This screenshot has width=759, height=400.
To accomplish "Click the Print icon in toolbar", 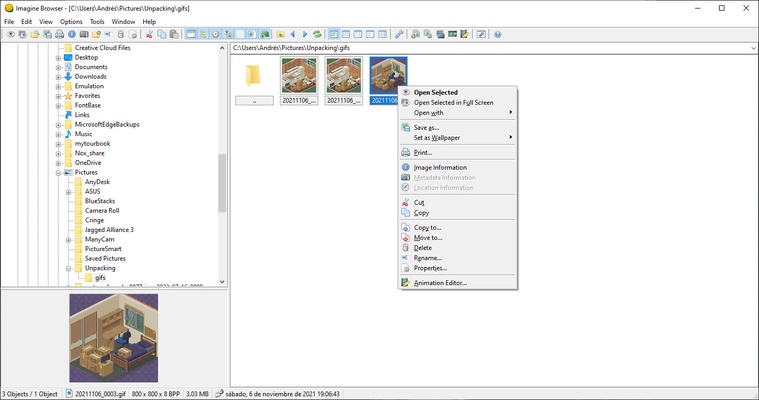I will coord(59,34).
